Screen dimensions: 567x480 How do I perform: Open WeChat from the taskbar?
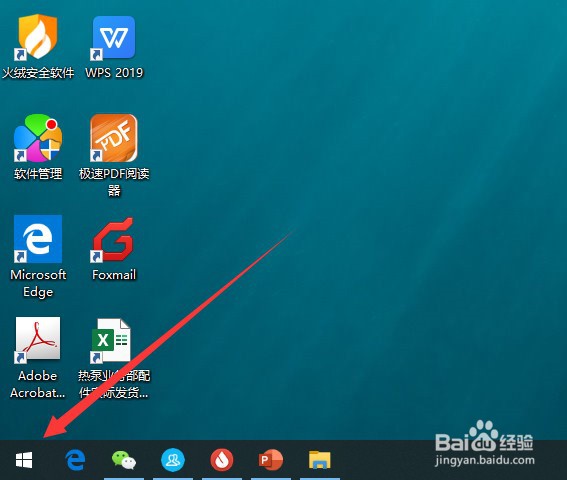click(124, 460)
